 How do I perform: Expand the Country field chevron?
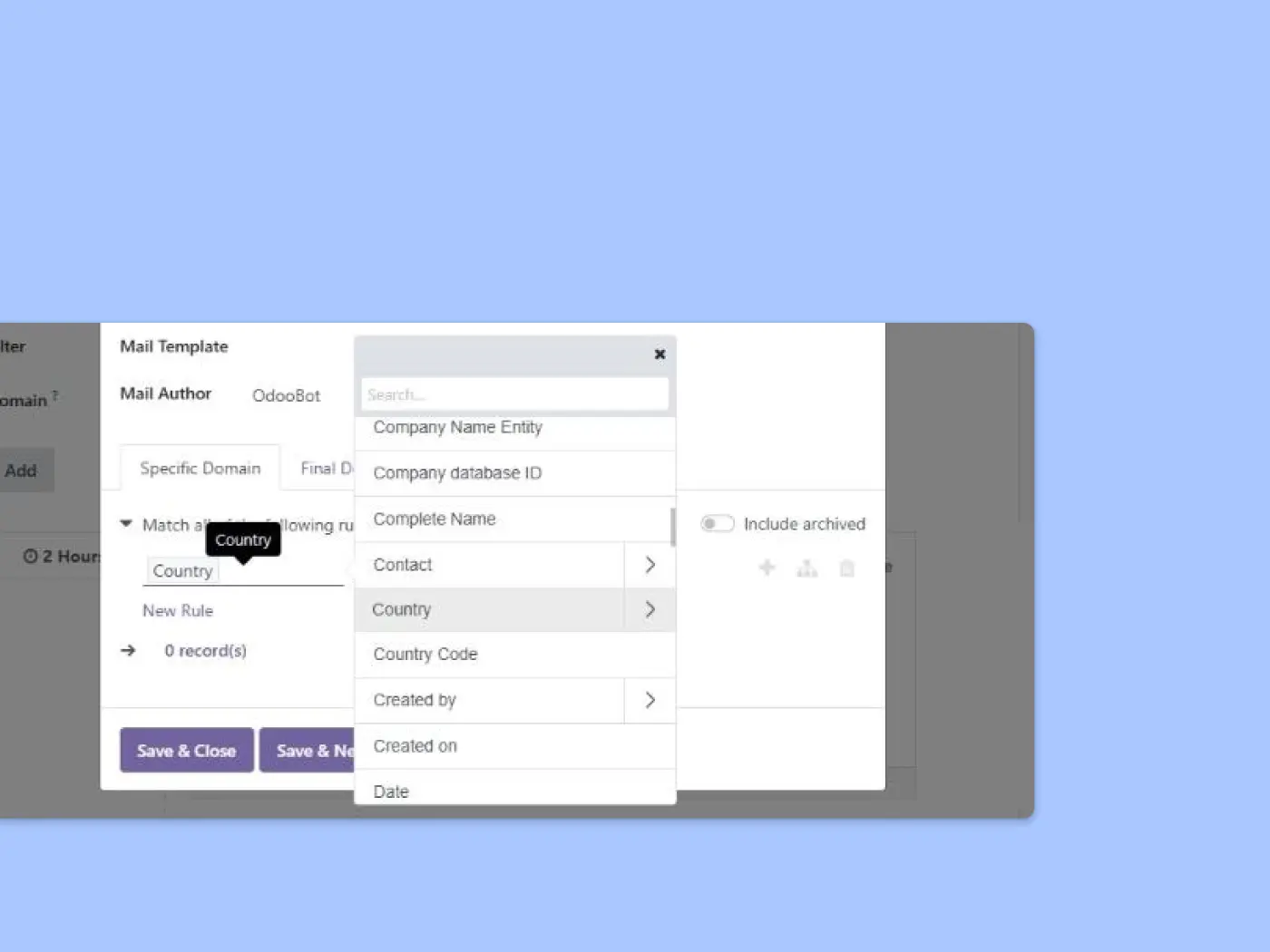pyautogui.click(x=650, y=609)
